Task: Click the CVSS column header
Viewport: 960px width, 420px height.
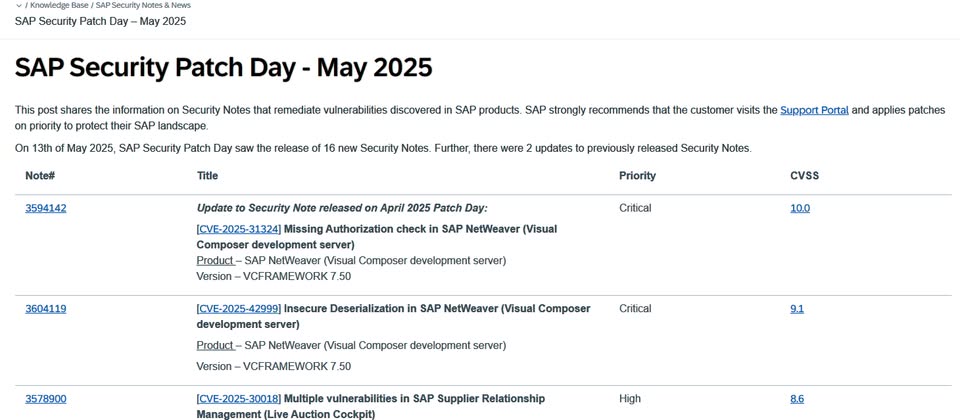Action: (804, 176)
